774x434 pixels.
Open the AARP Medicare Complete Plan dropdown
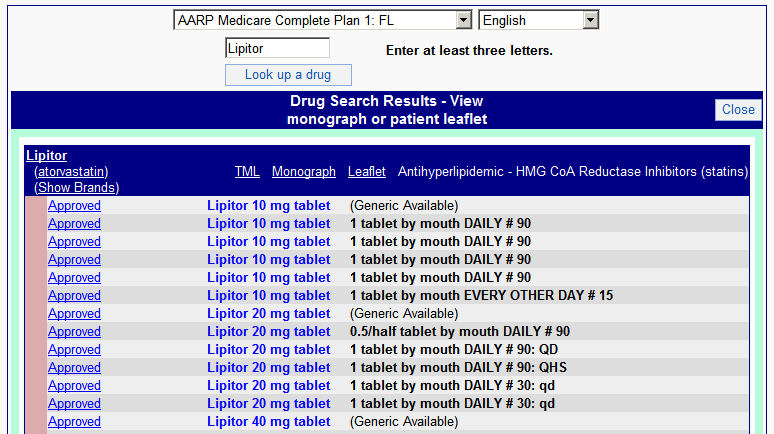[322, 20]
